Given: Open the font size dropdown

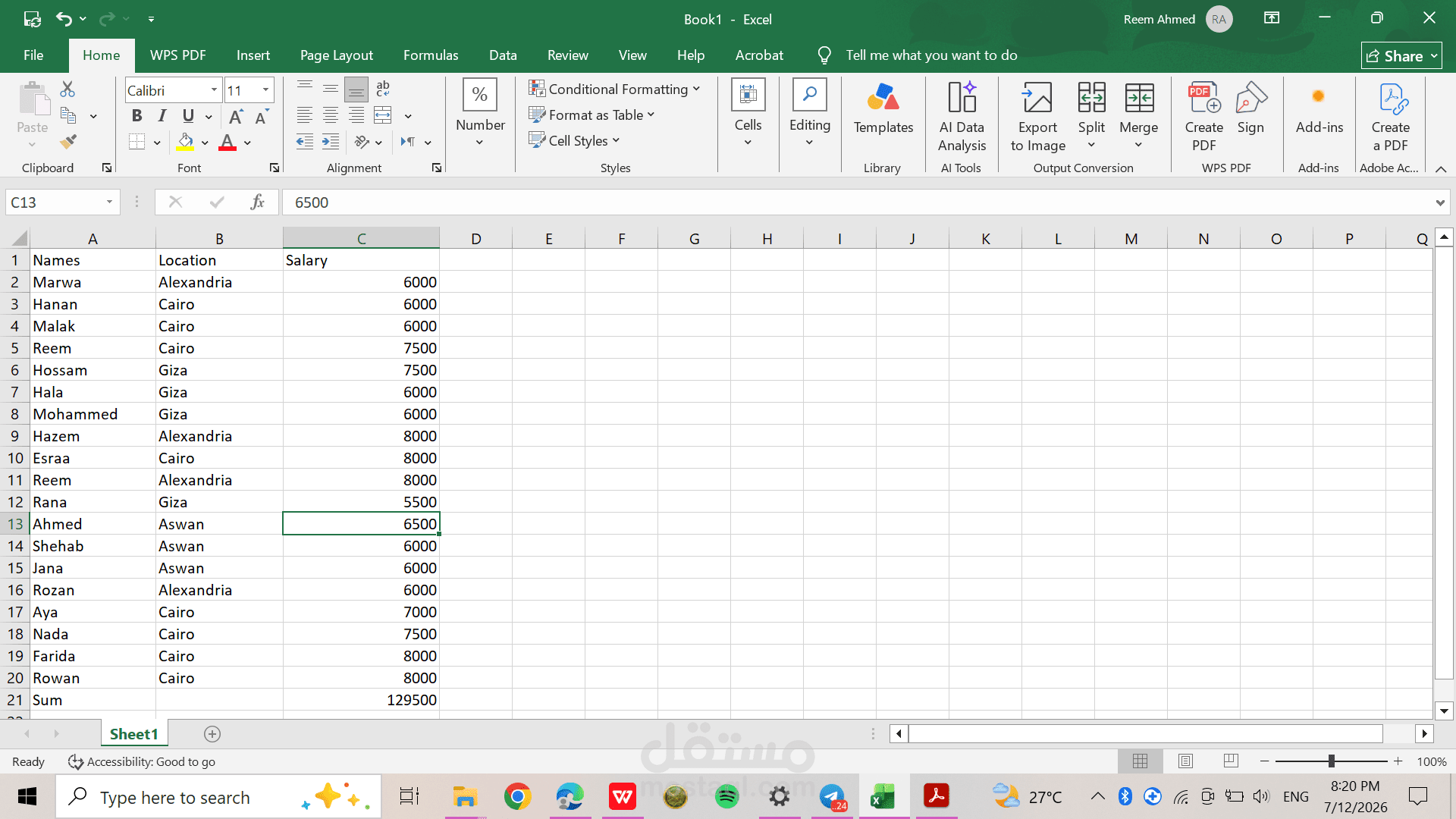Looking at the screenshot, I should (265, 90).
